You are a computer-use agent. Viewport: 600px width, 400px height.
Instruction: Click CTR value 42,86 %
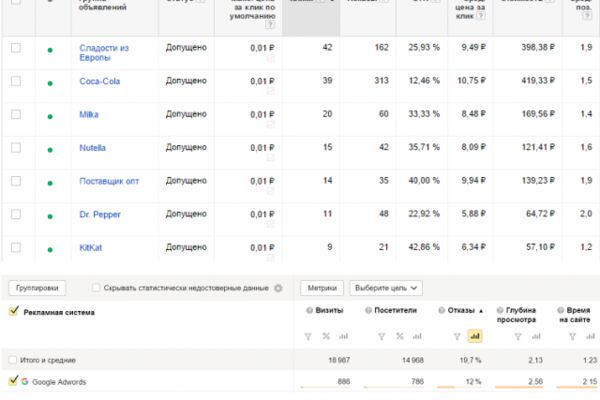(424, 247)
